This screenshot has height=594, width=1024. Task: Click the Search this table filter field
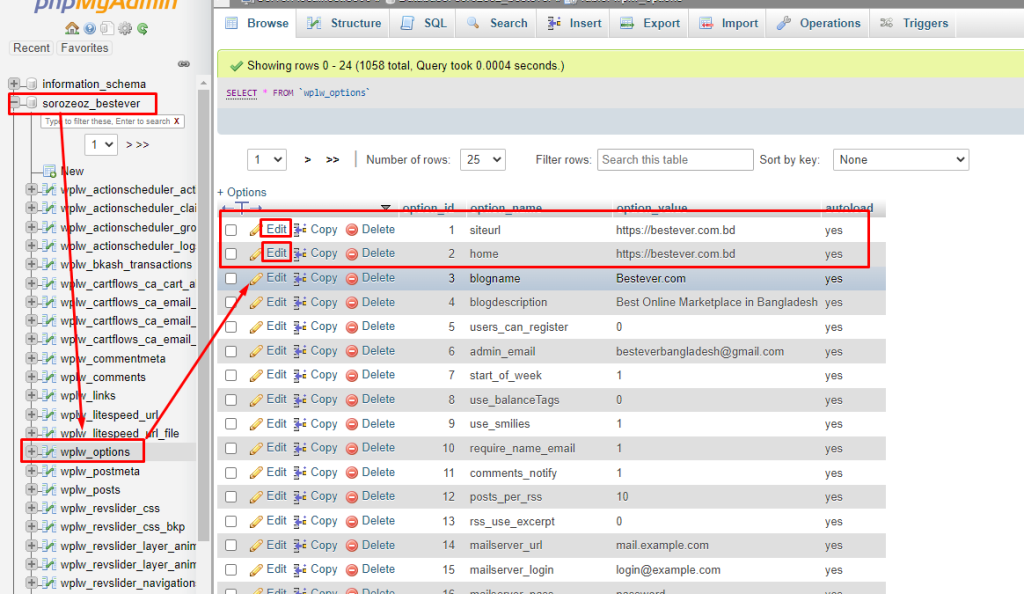(675, 160)
